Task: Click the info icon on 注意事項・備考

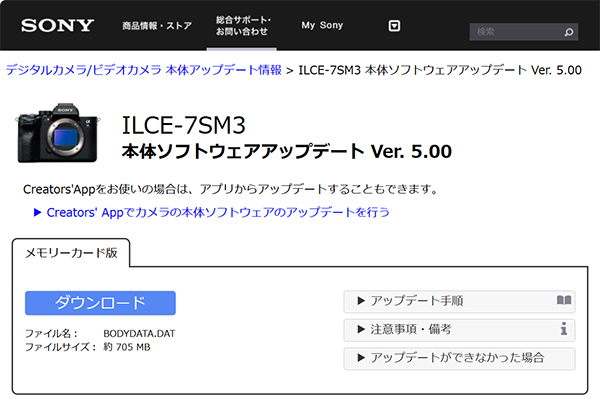Action: [564, 329]
